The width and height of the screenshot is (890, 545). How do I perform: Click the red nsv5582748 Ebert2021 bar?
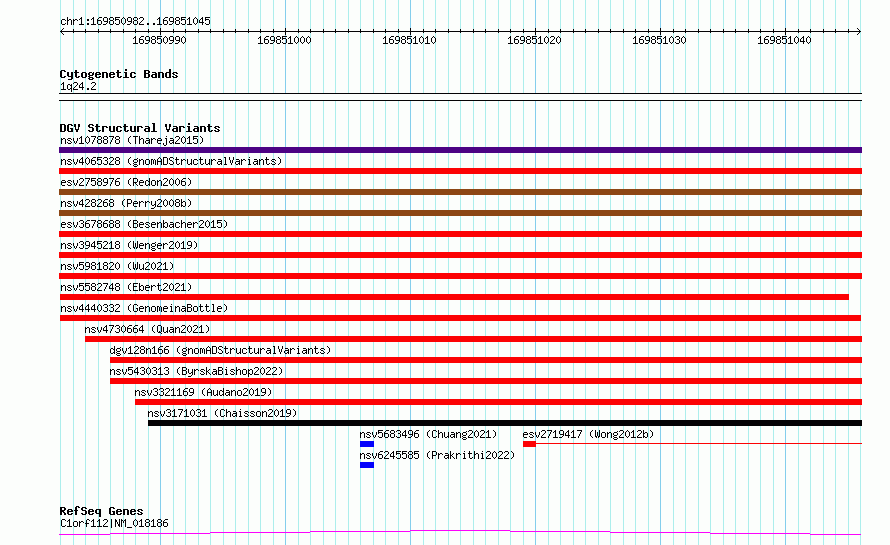click(x=454, y=297)
